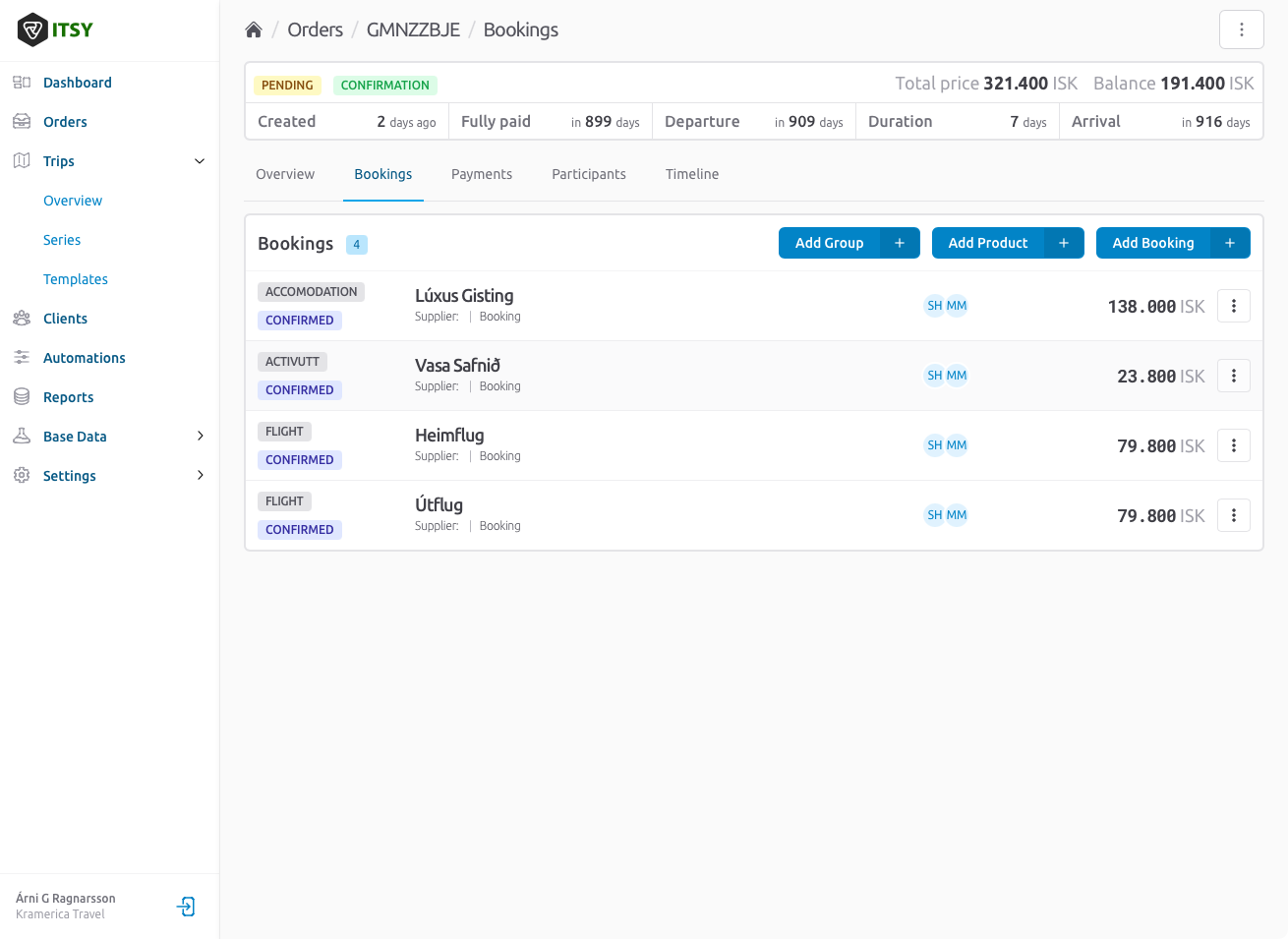Click user name Árni G Ragnarsson
This screenshot has height=939, width=1288.
click(x=66, y=899)
